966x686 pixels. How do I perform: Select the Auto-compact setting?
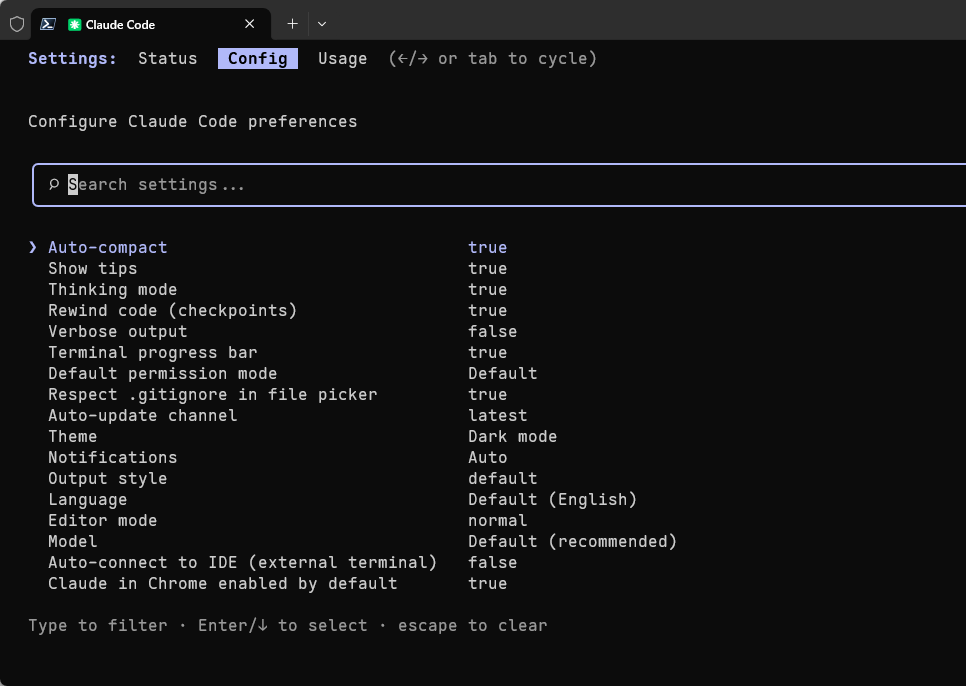(x=108, y=247)
